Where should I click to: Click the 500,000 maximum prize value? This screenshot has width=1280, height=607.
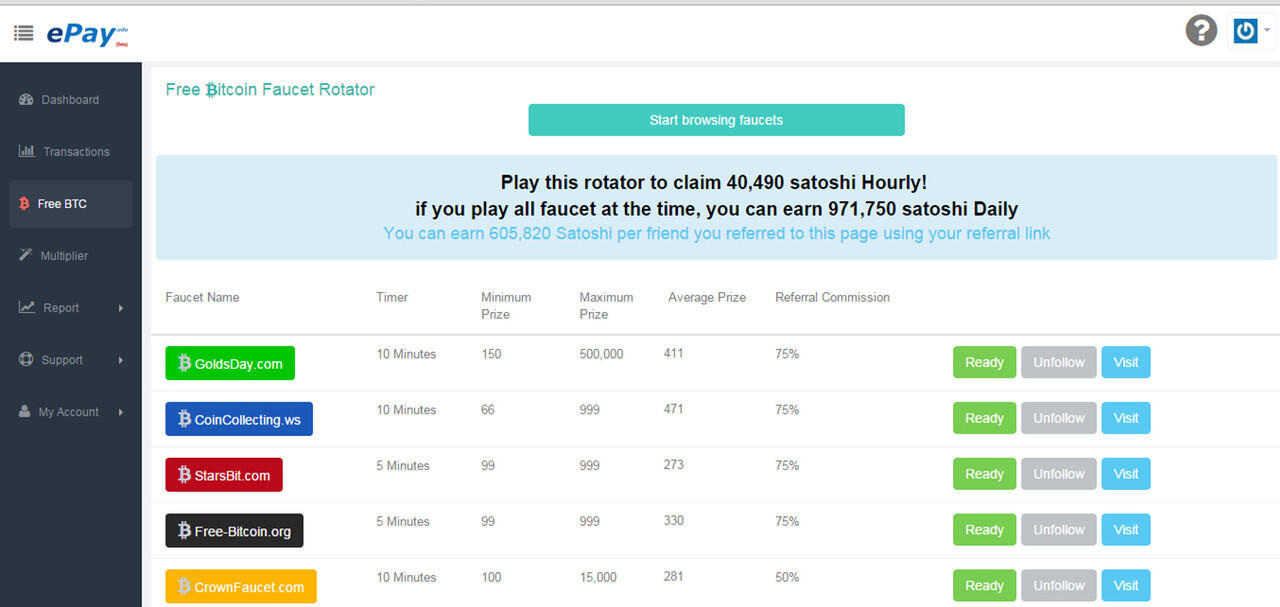[601, 354]
